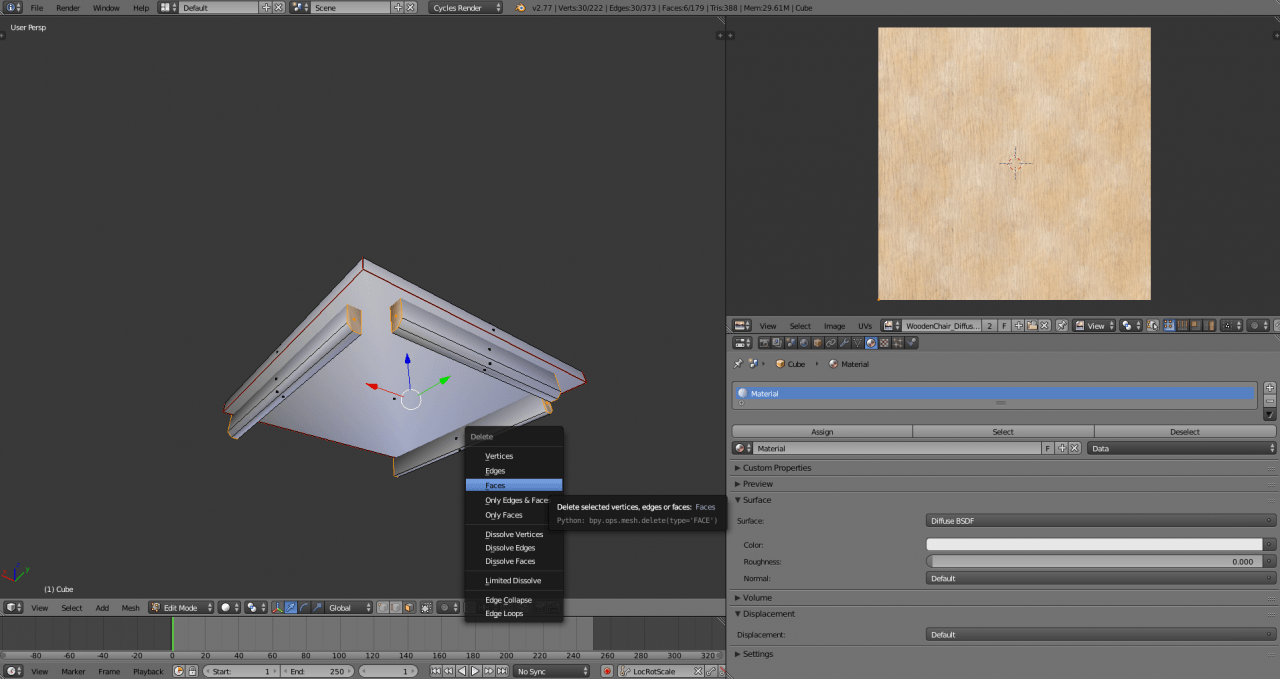Click the Deselect material button
Screen dimensions: 1280x679
1184,432
